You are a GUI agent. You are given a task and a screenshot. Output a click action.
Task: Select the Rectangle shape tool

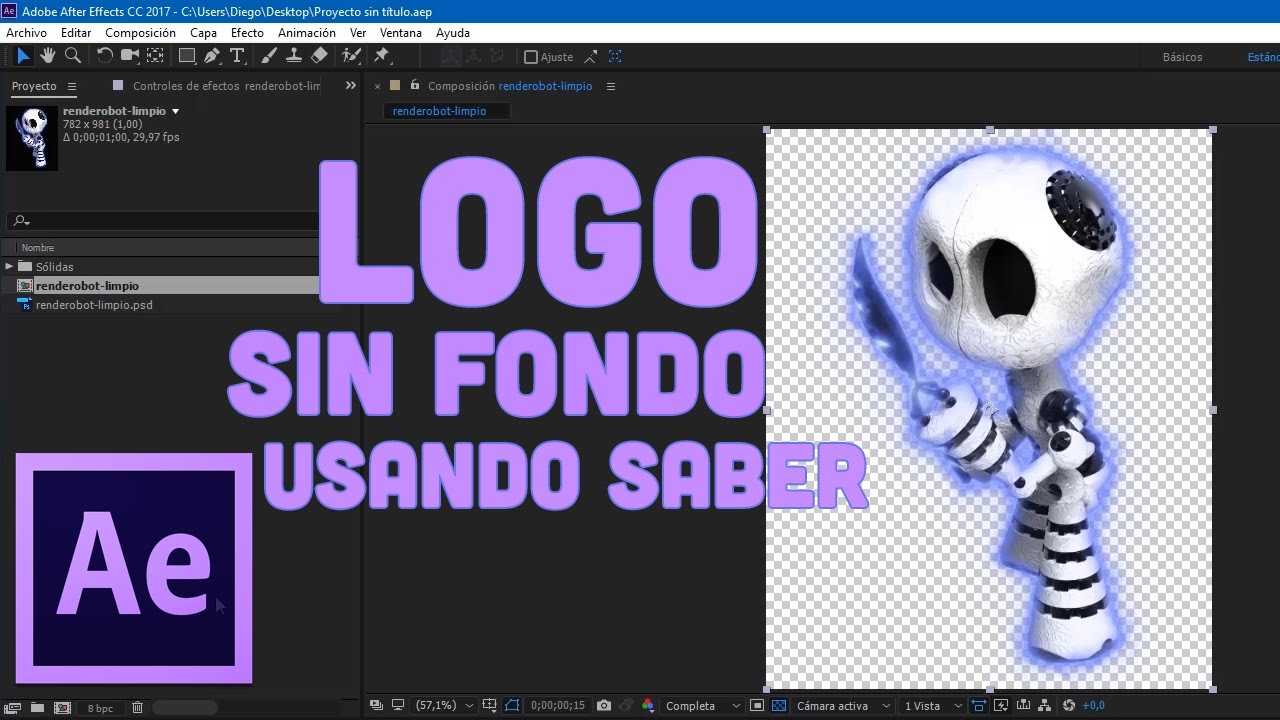[187, 56]
